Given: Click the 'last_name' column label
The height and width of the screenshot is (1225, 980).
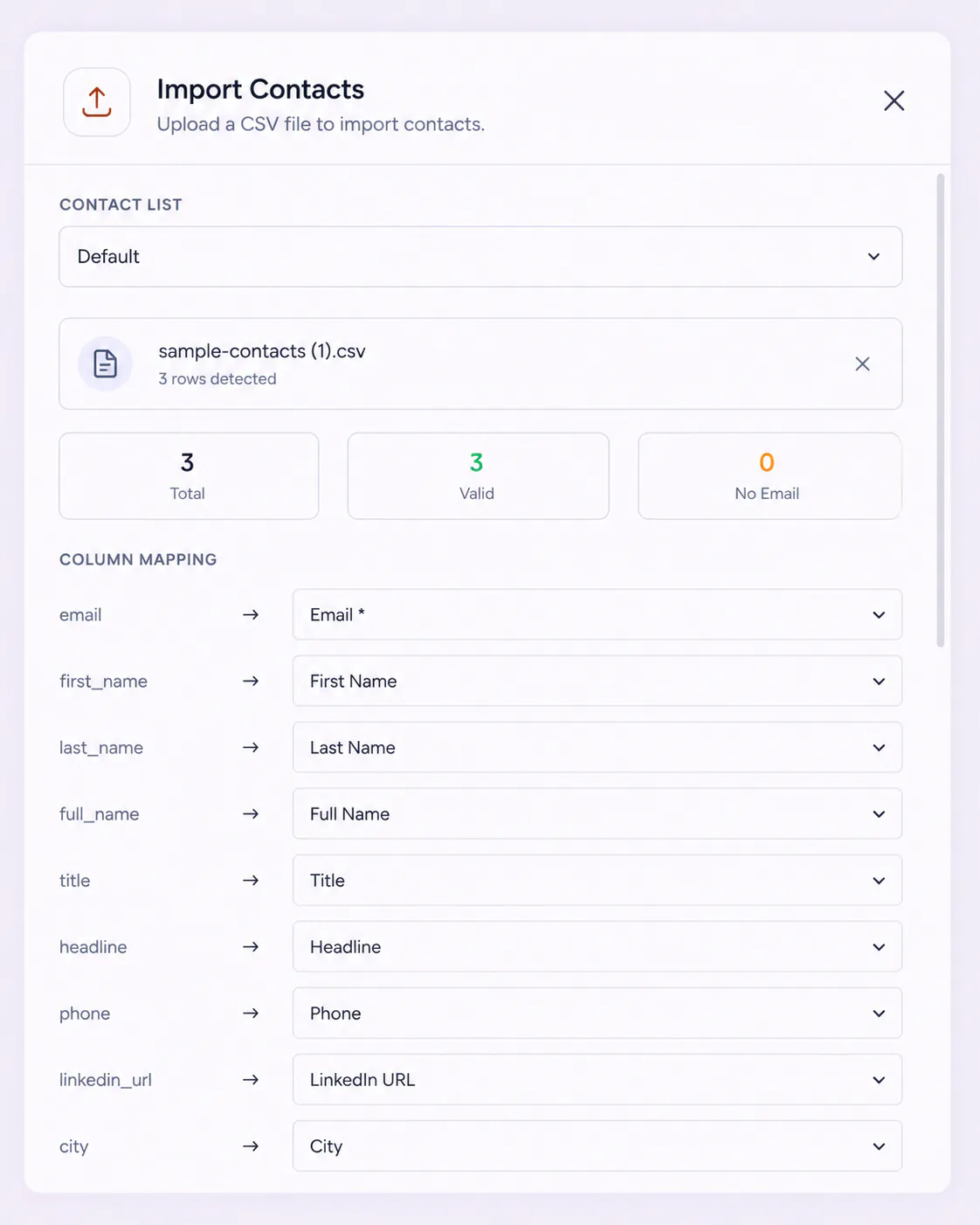Looking at the screenshot, I should (101, 748).
